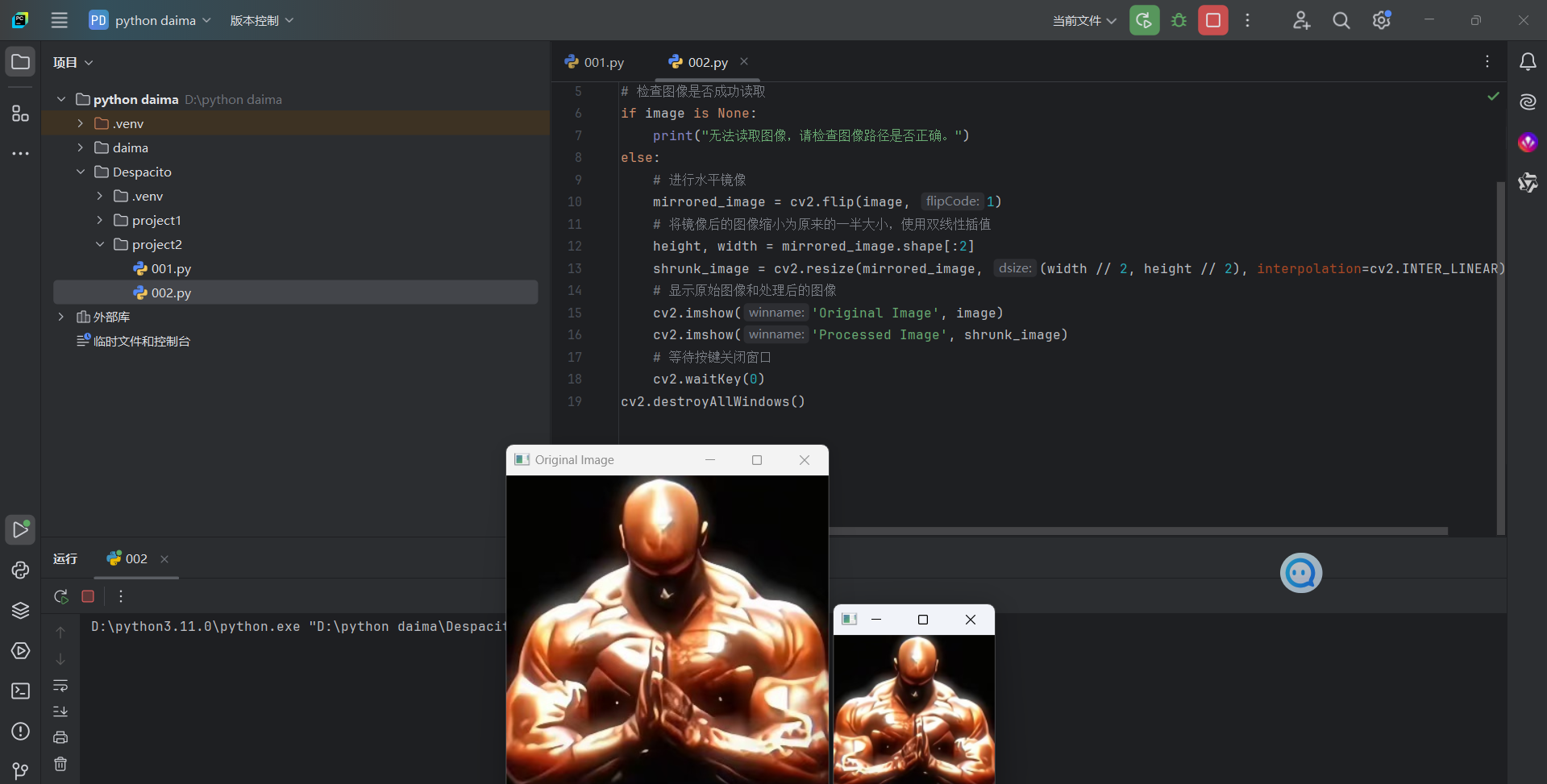The height and width of the screenshot is (784, 1547).
Task: Click line 10 cv2.flip code line
Action: coord(827,201)
